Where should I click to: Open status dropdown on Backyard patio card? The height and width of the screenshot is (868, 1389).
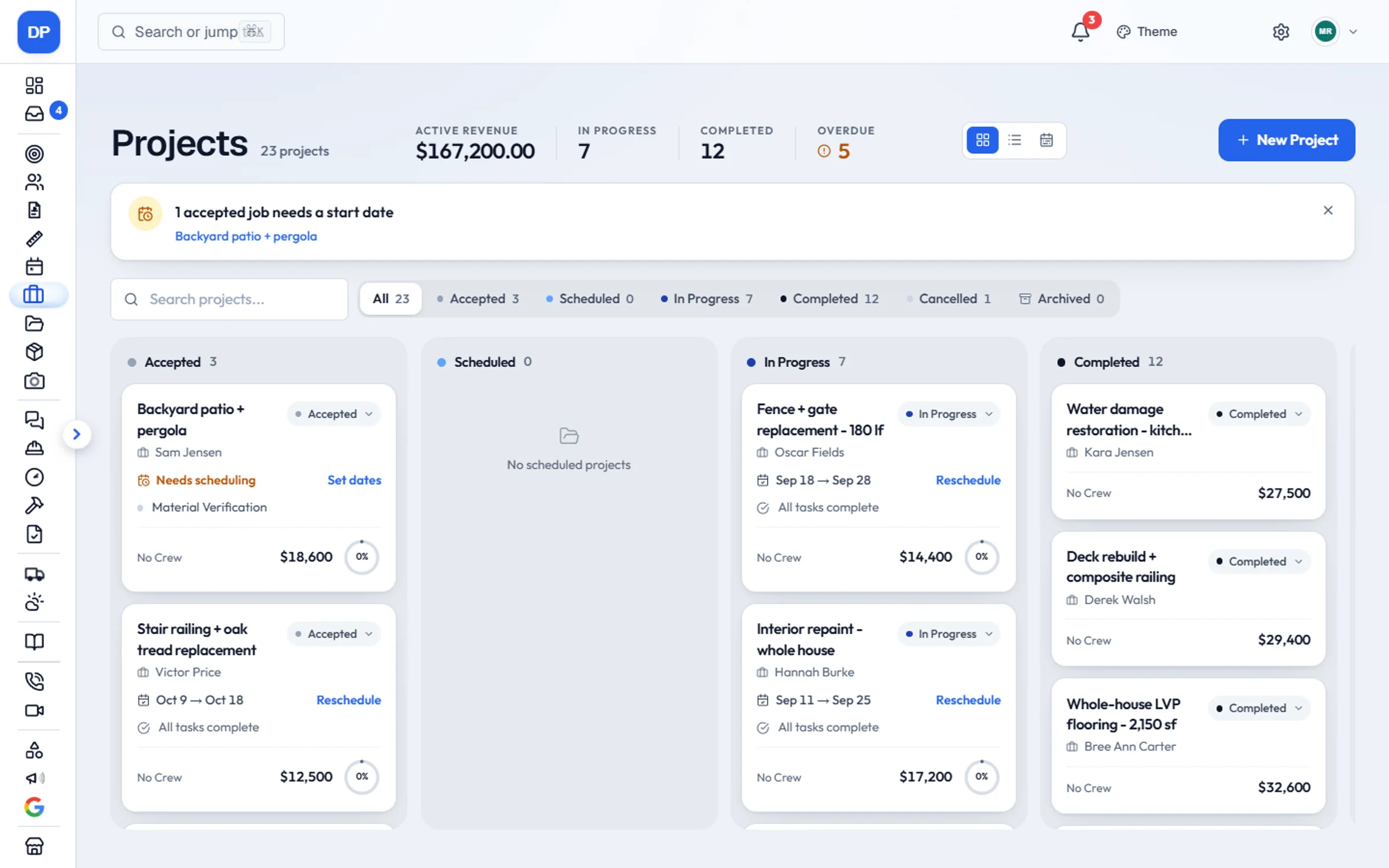334,414
